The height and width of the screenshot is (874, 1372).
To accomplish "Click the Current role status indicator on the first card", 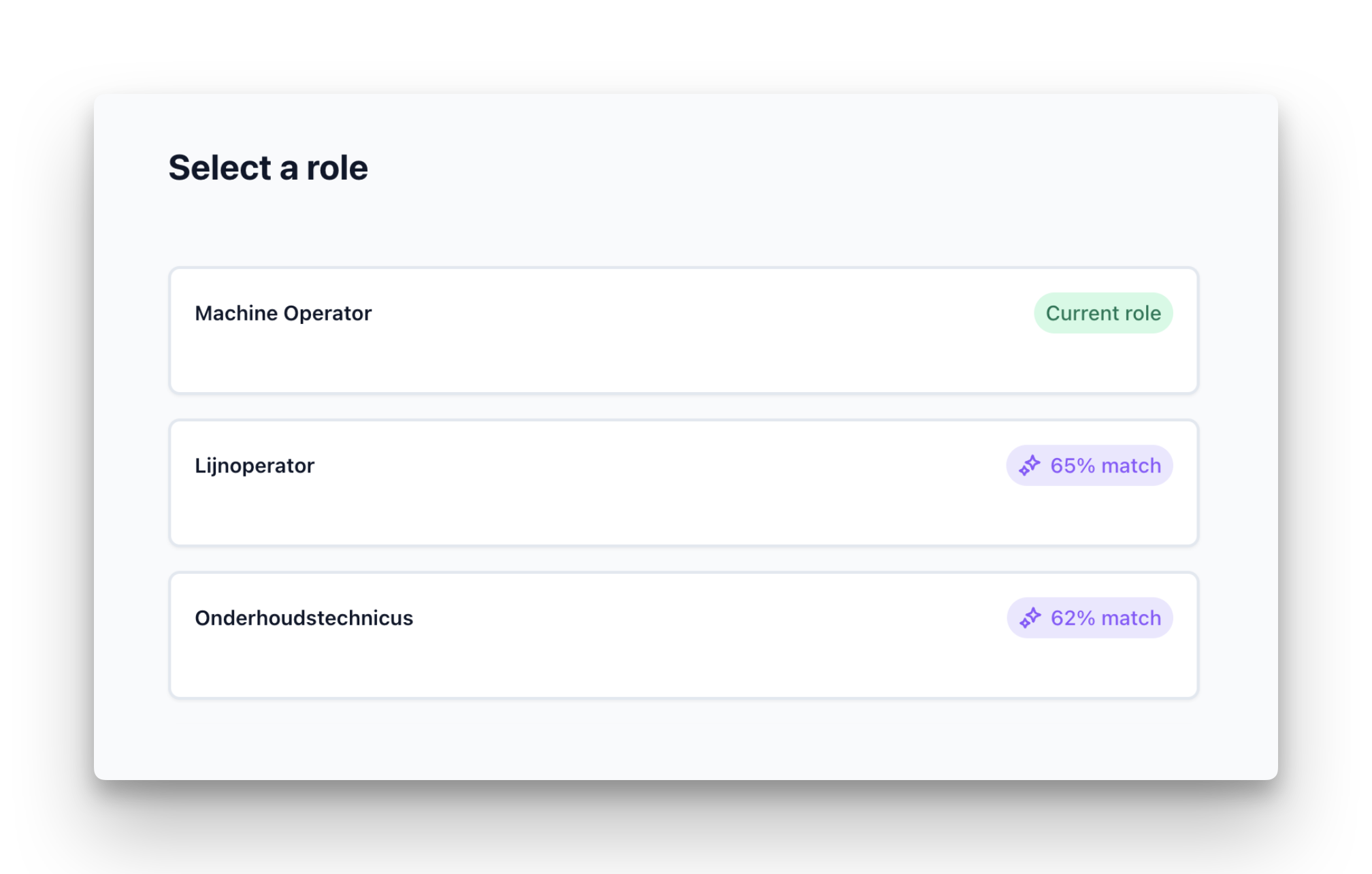I will pyautogui.click(x=1102, y=313).
